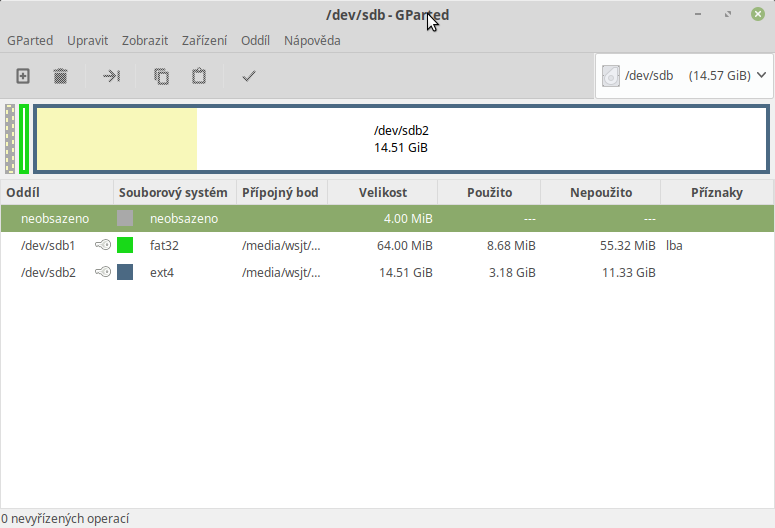Open the Upravit menu
This screenshot has width=775, height=528.
[88, 41]
